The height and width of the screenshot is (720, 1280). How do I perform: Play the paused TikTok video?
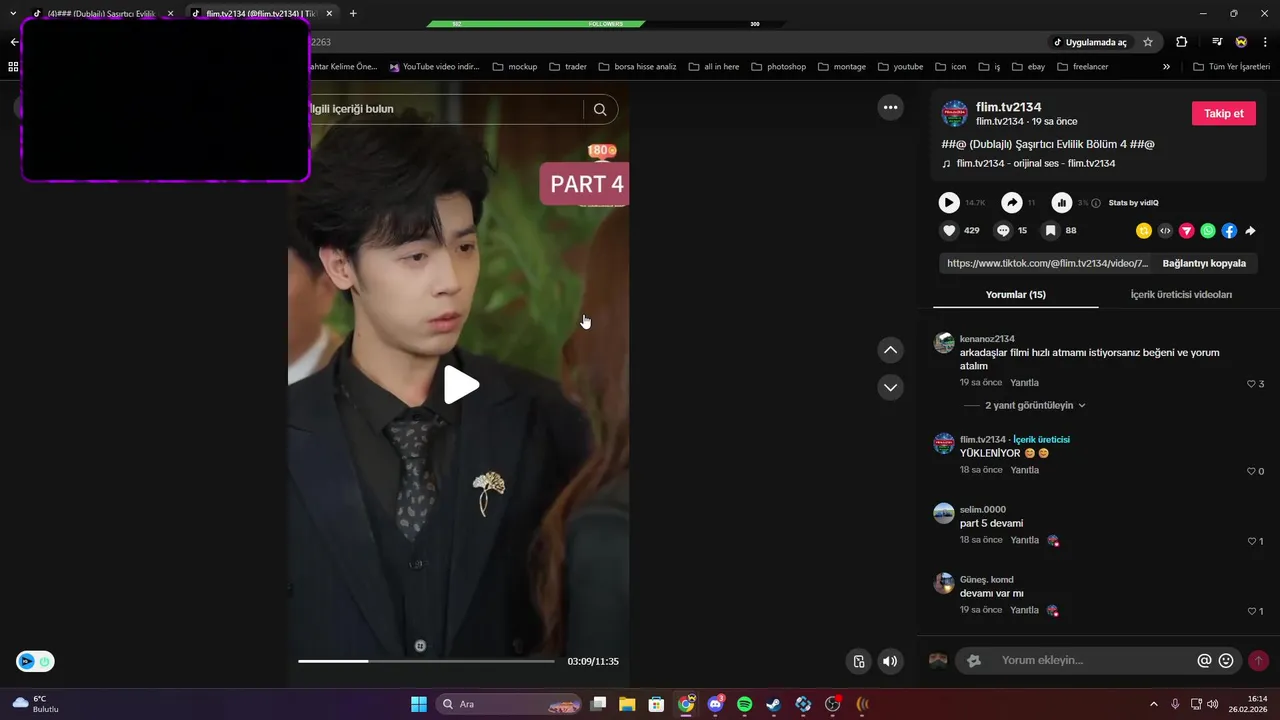461,385
